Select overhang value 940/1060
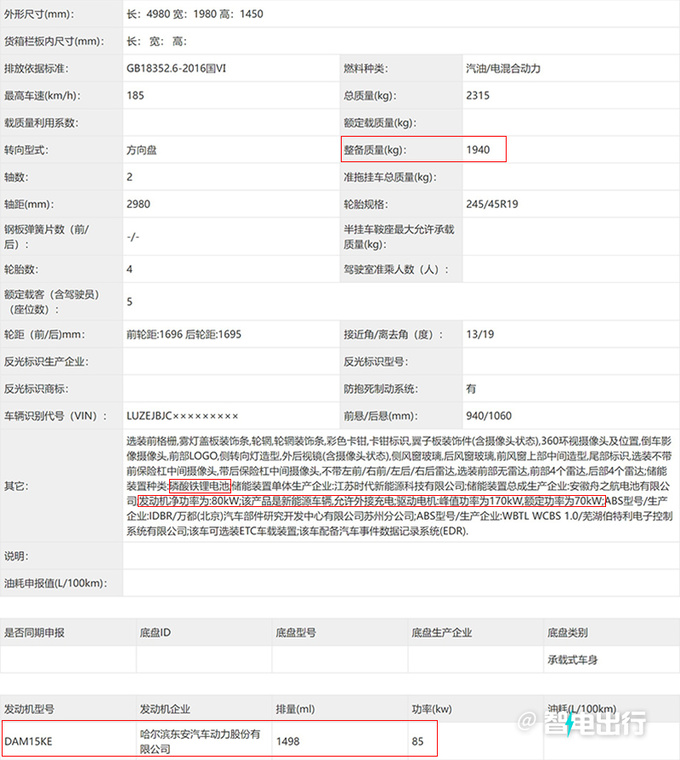Screen dimensions: 680x760 tap(489, 416)
